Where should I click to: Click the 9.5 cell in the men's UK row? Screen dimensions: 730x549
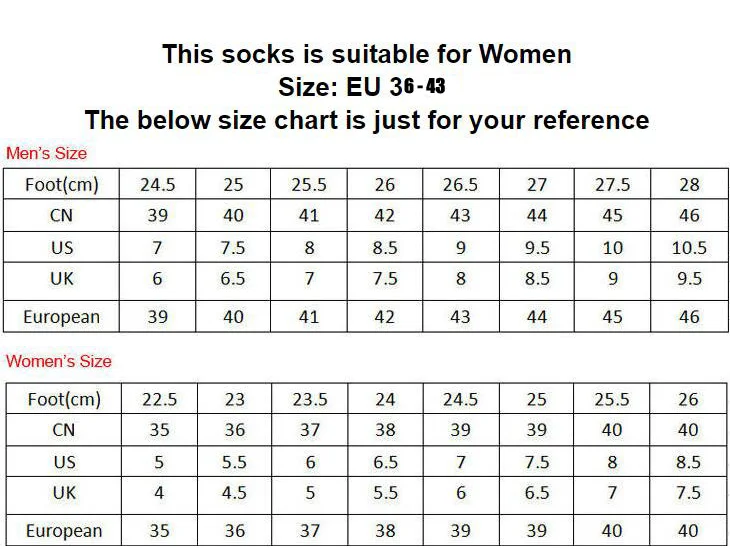pos(689,279)
